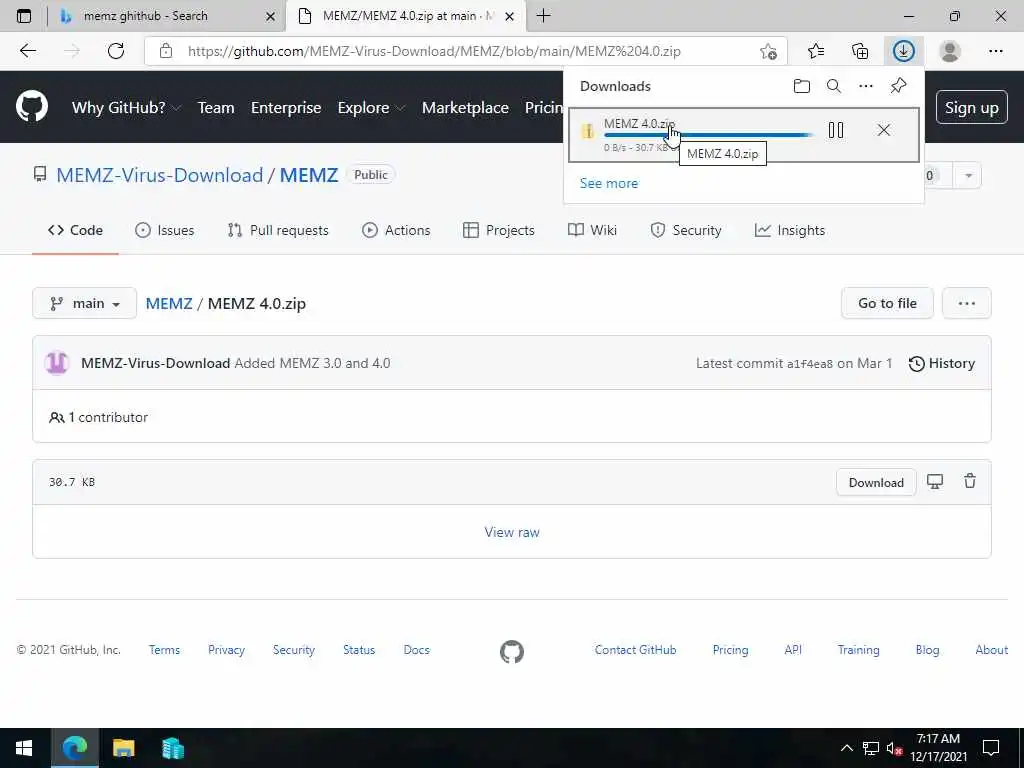This screenshot has width=1024, height=768.
Task: Open the Insights tab
Action: tap(790, 230)
